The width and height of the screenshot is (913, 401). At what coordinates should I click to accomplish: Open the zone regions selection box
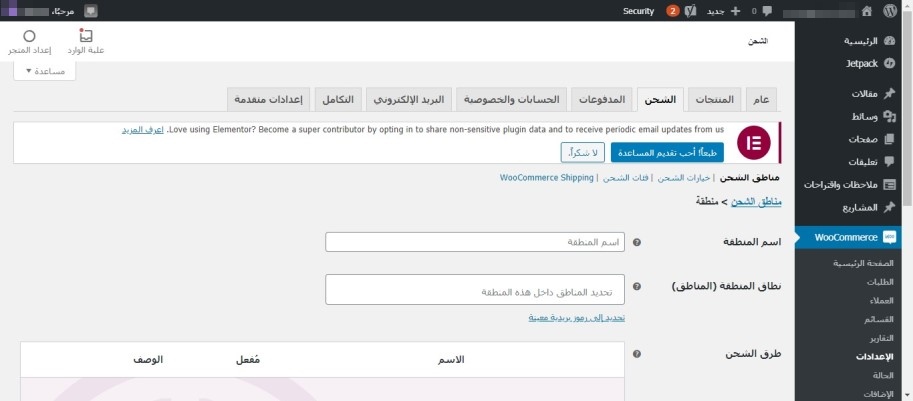(x=475, y=290)
